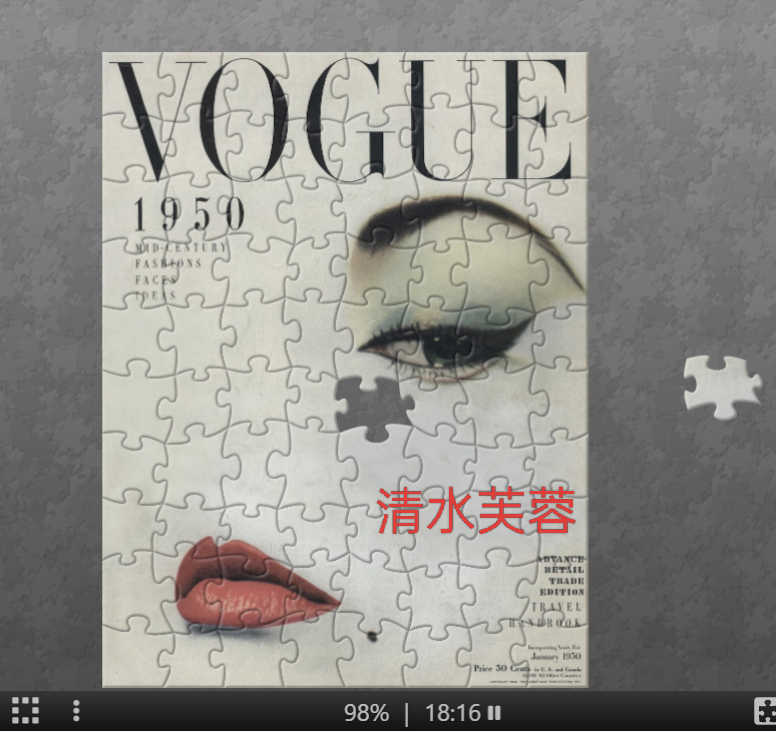This screenshot has height=732, width=776.
Task: Click the 18:16 elapsed time
Action: click(453, 713)
